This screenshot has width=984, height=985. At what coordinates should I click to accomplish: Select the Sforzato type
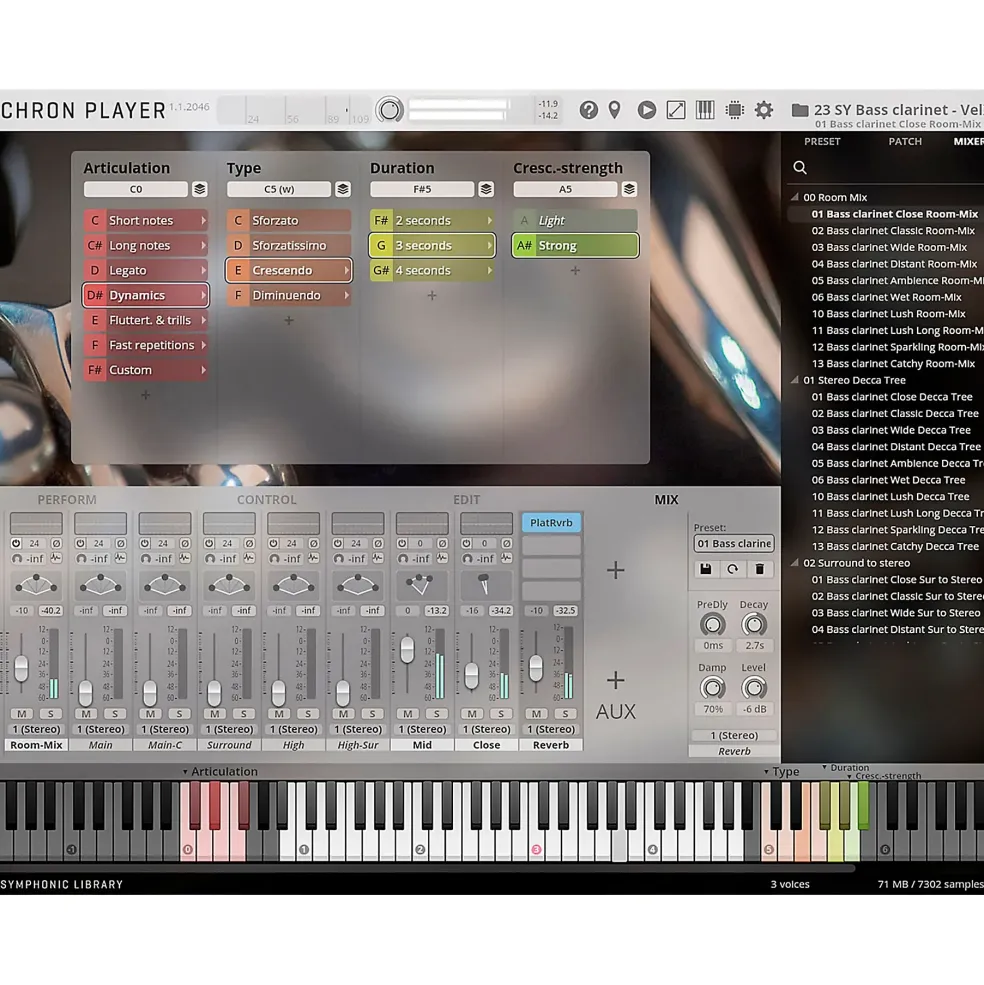coord(288,220)
